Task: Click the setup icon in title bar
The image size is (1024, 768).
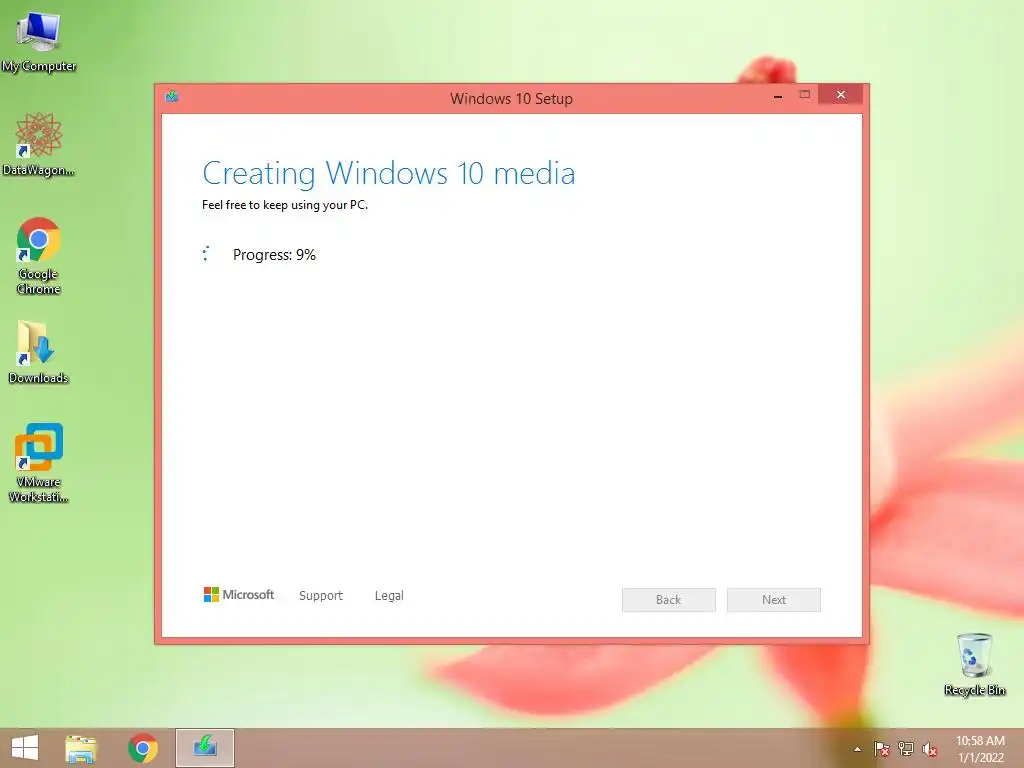Action: 172,97
